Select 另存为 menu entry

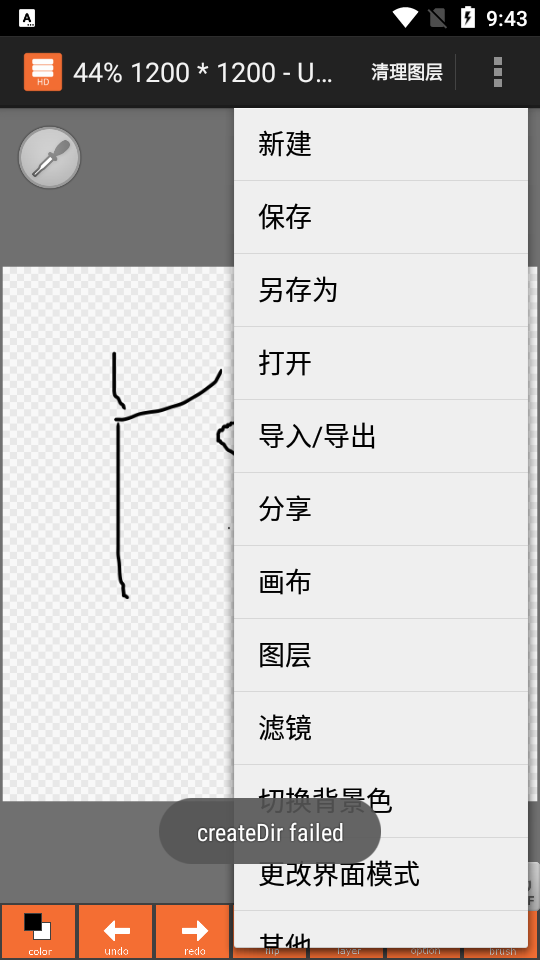click(x=381, y=290)
